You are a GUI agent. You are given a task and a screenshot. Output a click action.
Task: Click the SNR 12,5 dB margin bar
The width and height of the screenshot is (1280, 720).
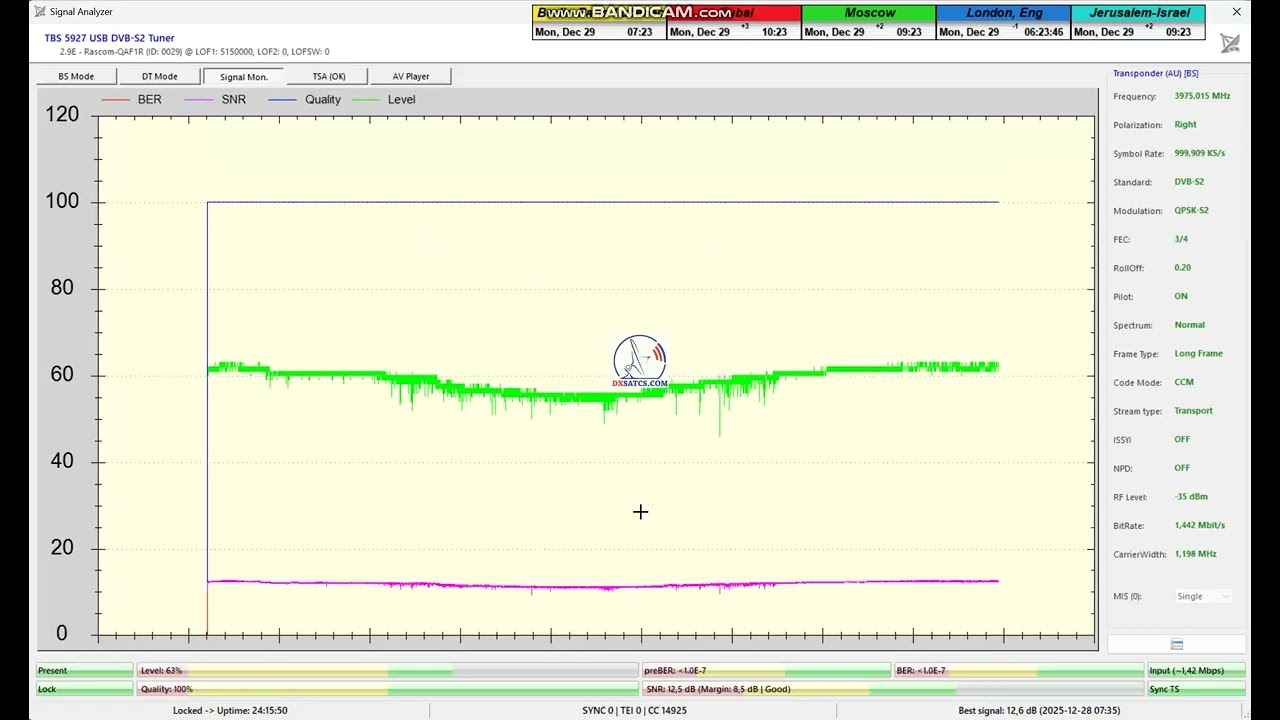pyautogui.click(x=892, y=689)
